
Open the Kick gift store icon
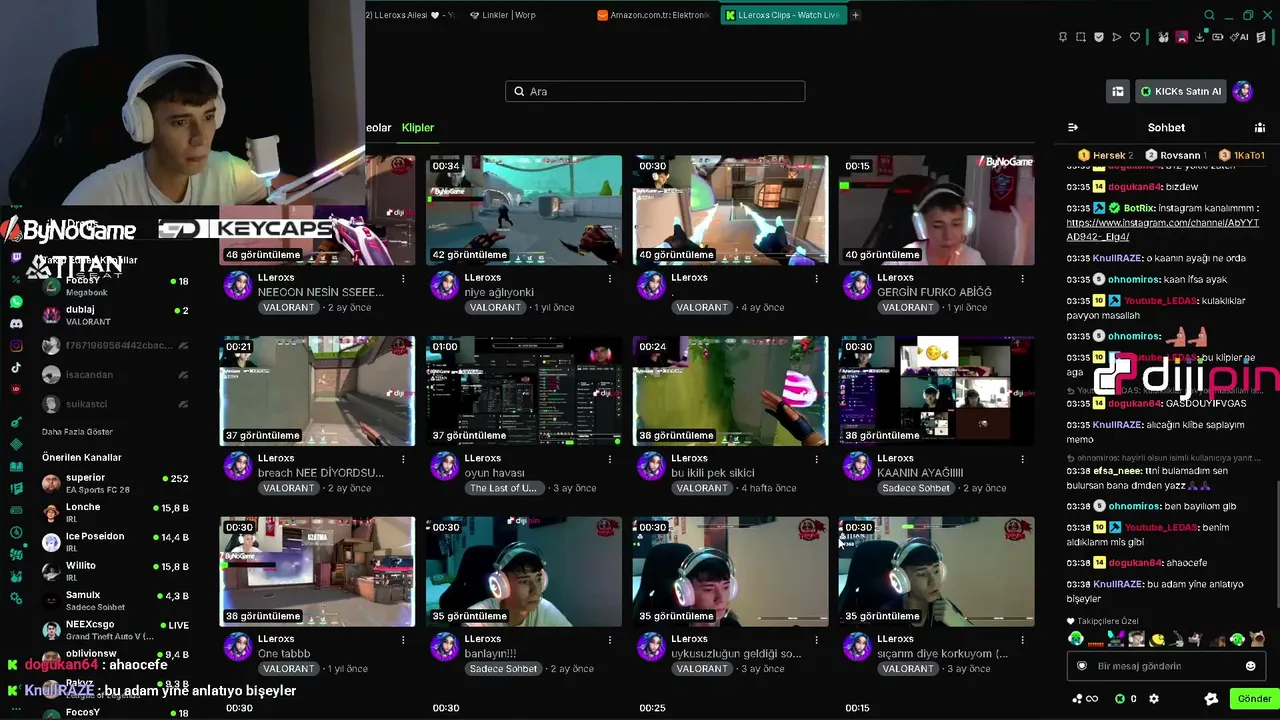tap(1118, 91)
